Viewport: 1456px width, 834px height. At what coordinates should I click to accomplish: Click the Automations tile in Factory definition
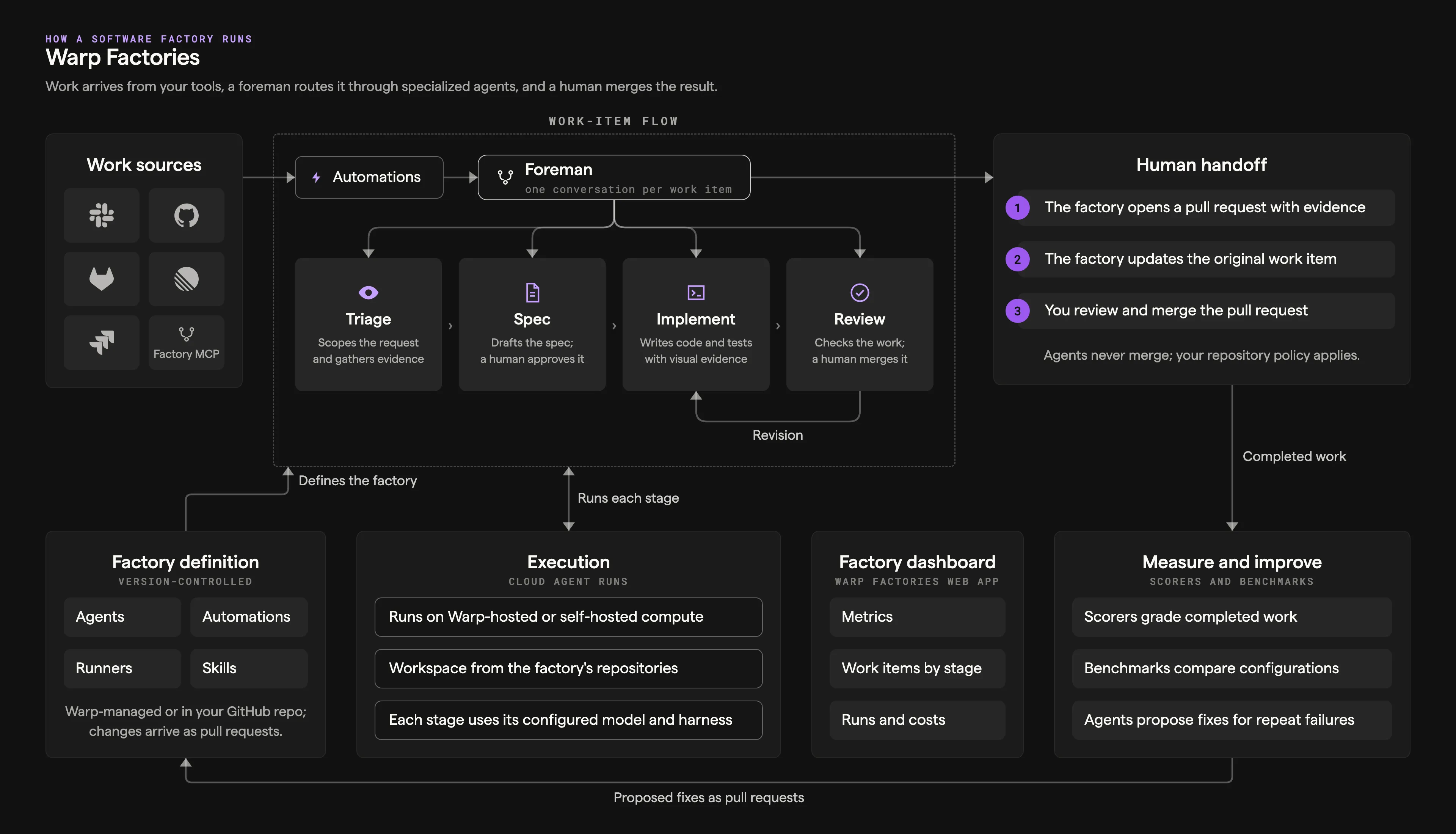pos(249,617)
